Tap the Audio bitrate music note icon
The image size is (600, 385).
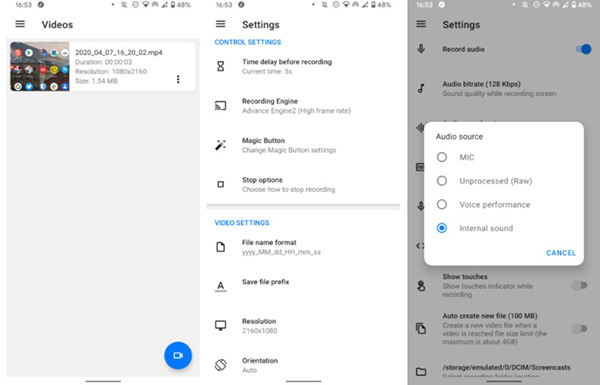pyautogui.click(x=421, y=88)
